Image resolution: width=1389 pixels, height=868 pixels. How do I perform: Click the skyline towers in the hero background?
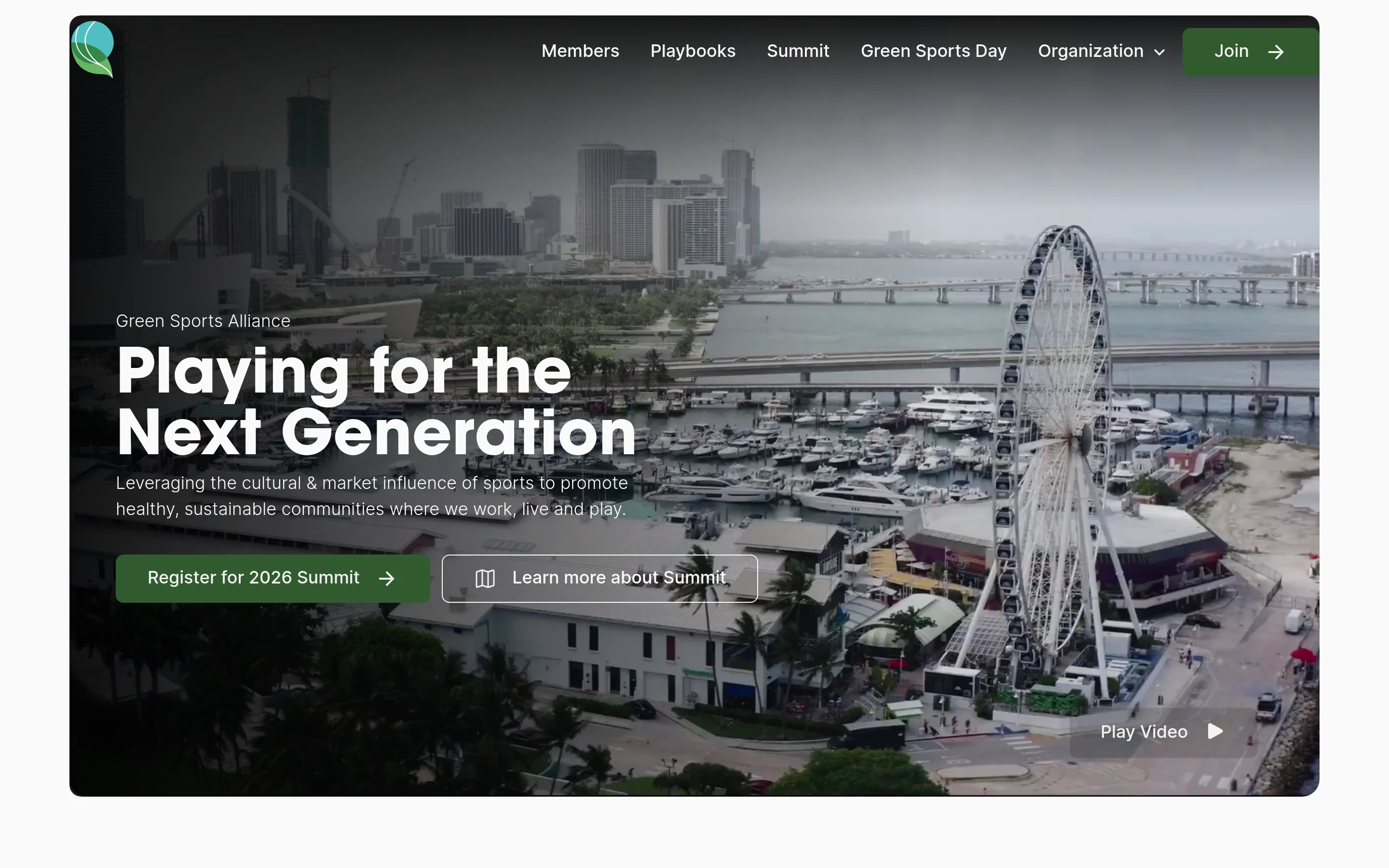(666, 207)
